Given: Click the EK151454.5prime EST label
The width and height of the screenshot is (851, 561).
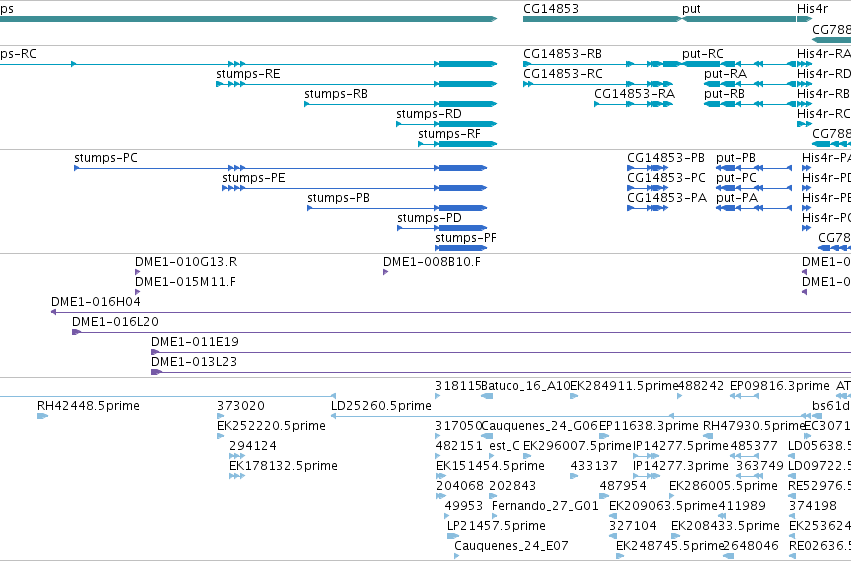Looking at the screenshot, I should (x=490, y=466).
